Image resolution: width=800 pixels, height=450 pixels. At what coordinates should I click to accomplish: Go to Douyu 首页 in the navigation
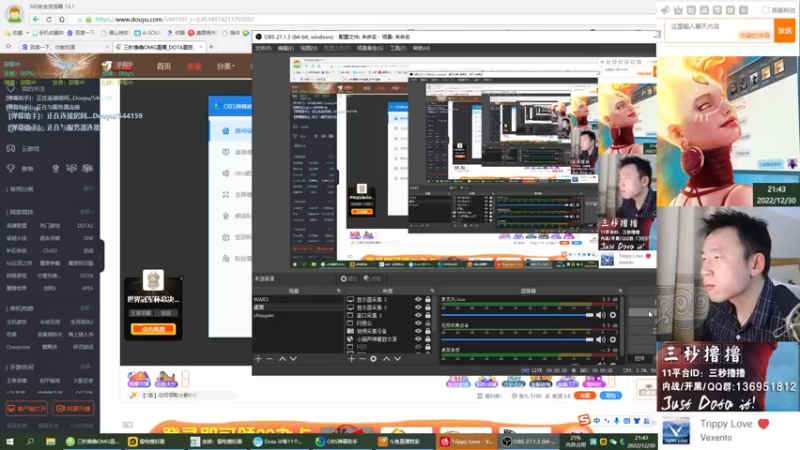[164, 66]
